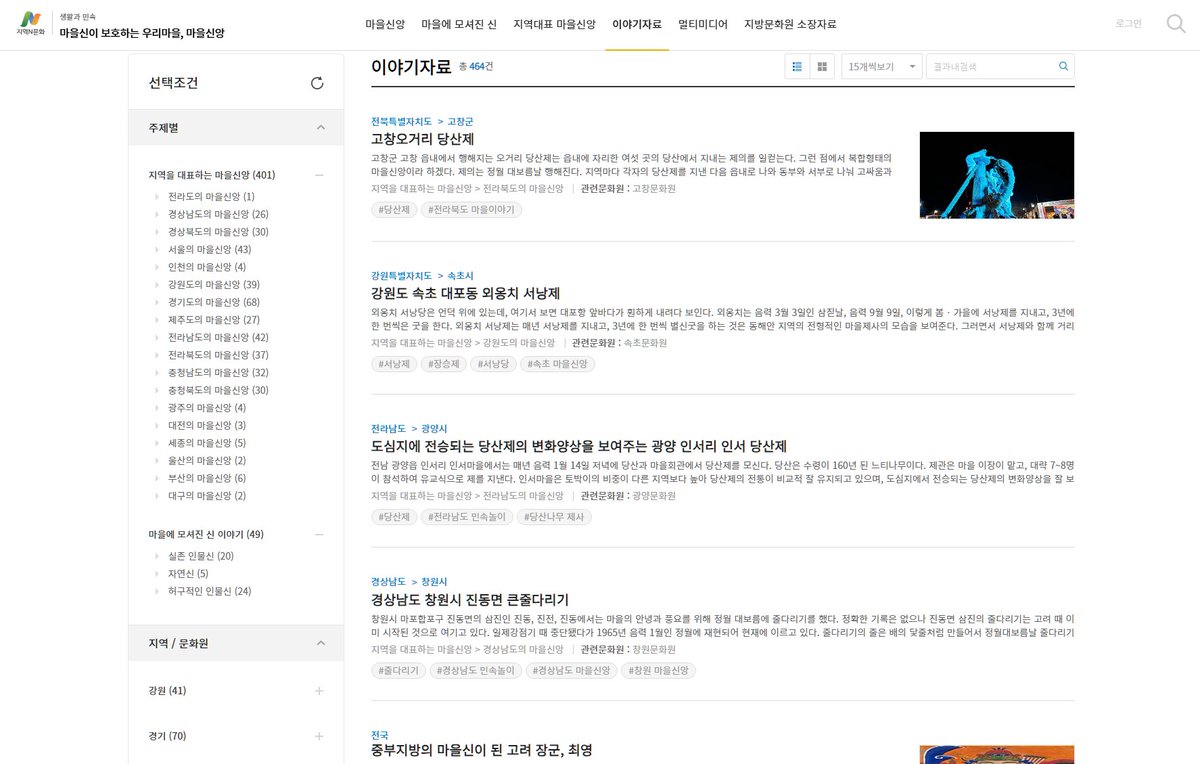Click the 광양시 breadcrumb link
1200x764 pixels.
[x=434, y=429]
